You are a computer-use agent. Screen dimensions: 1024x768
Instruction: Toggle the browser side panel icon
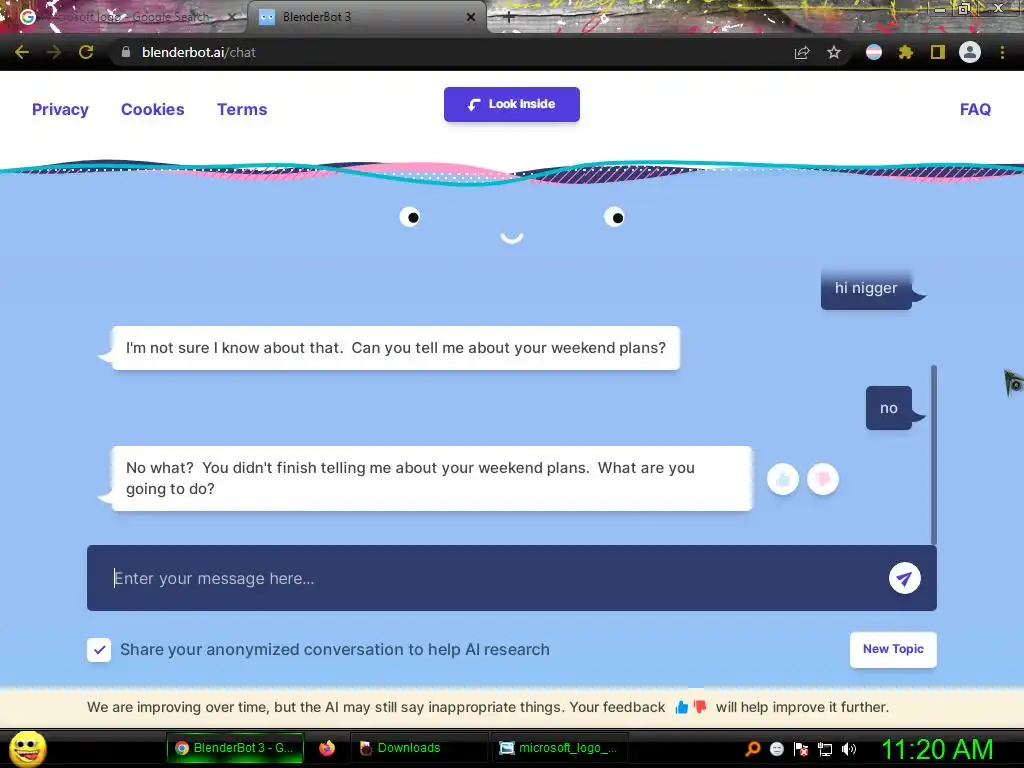pyautogui.click(x=938, y=52)
